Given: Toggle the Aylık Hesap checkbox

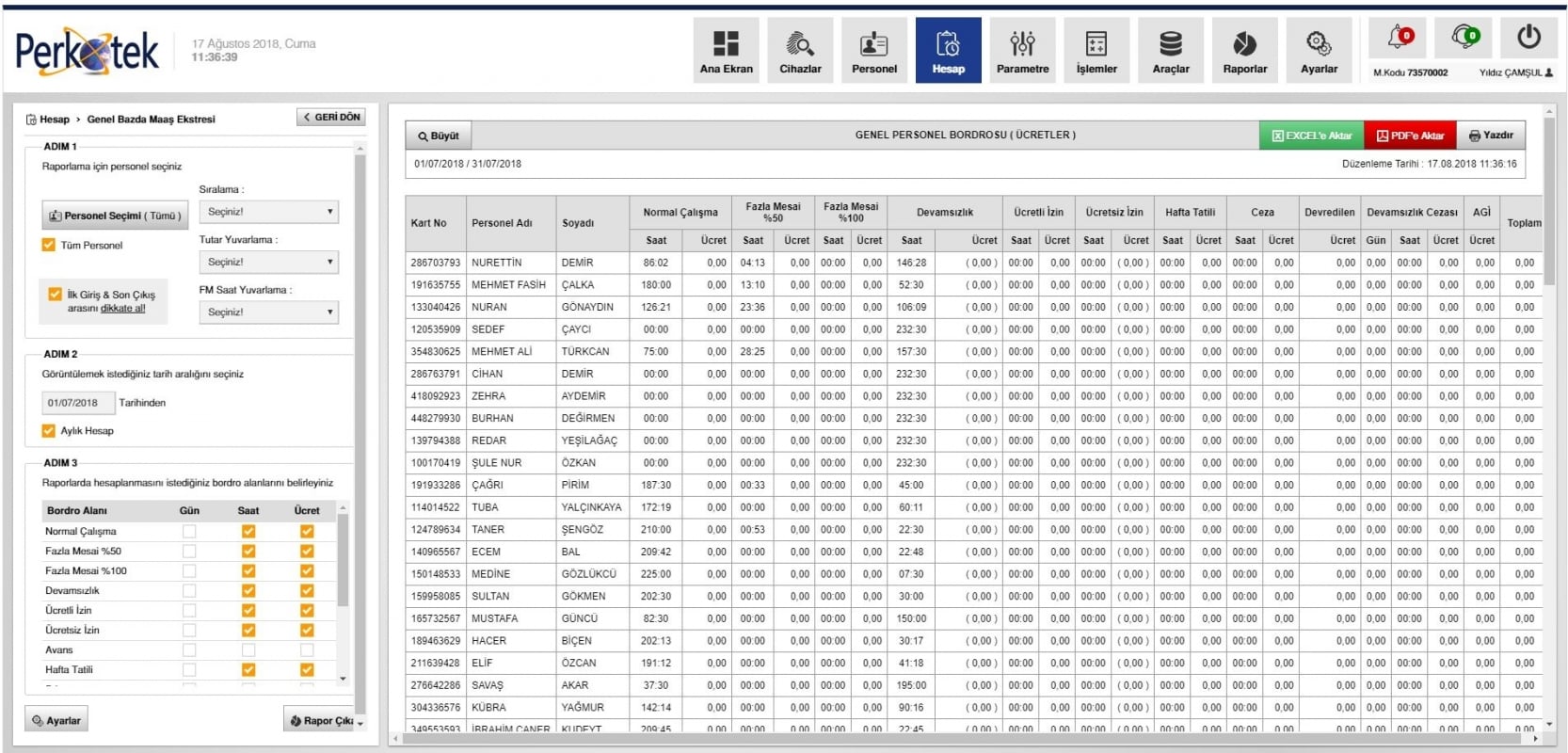Looking at the screenshot, I should pyautogui.click(x=49, y=431).
